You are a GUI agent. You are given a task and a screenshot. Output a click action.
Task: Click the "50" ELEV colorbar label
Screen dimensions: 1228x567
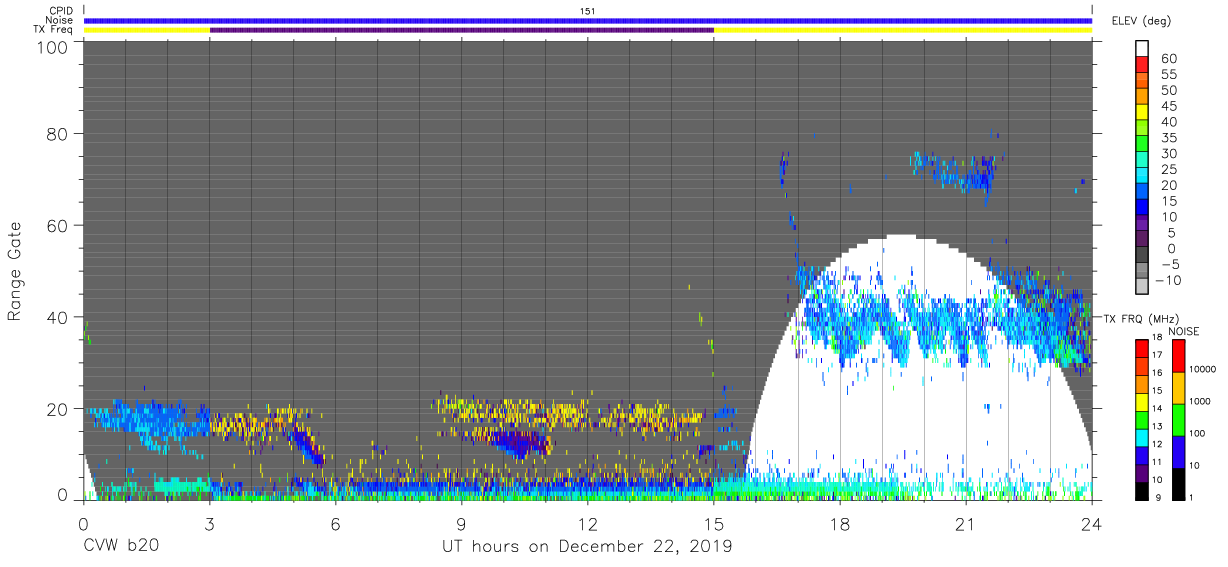1170,90
